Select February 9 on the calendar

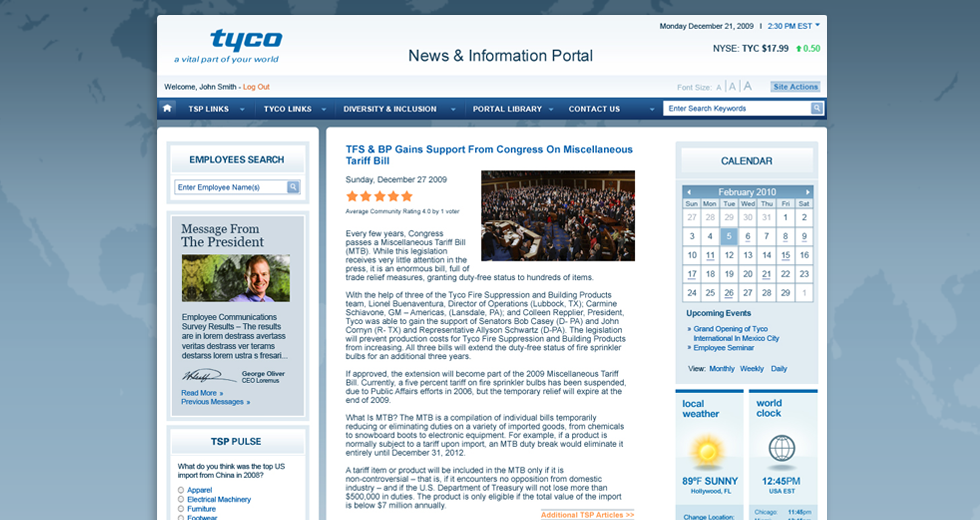(x=804, y=236)
